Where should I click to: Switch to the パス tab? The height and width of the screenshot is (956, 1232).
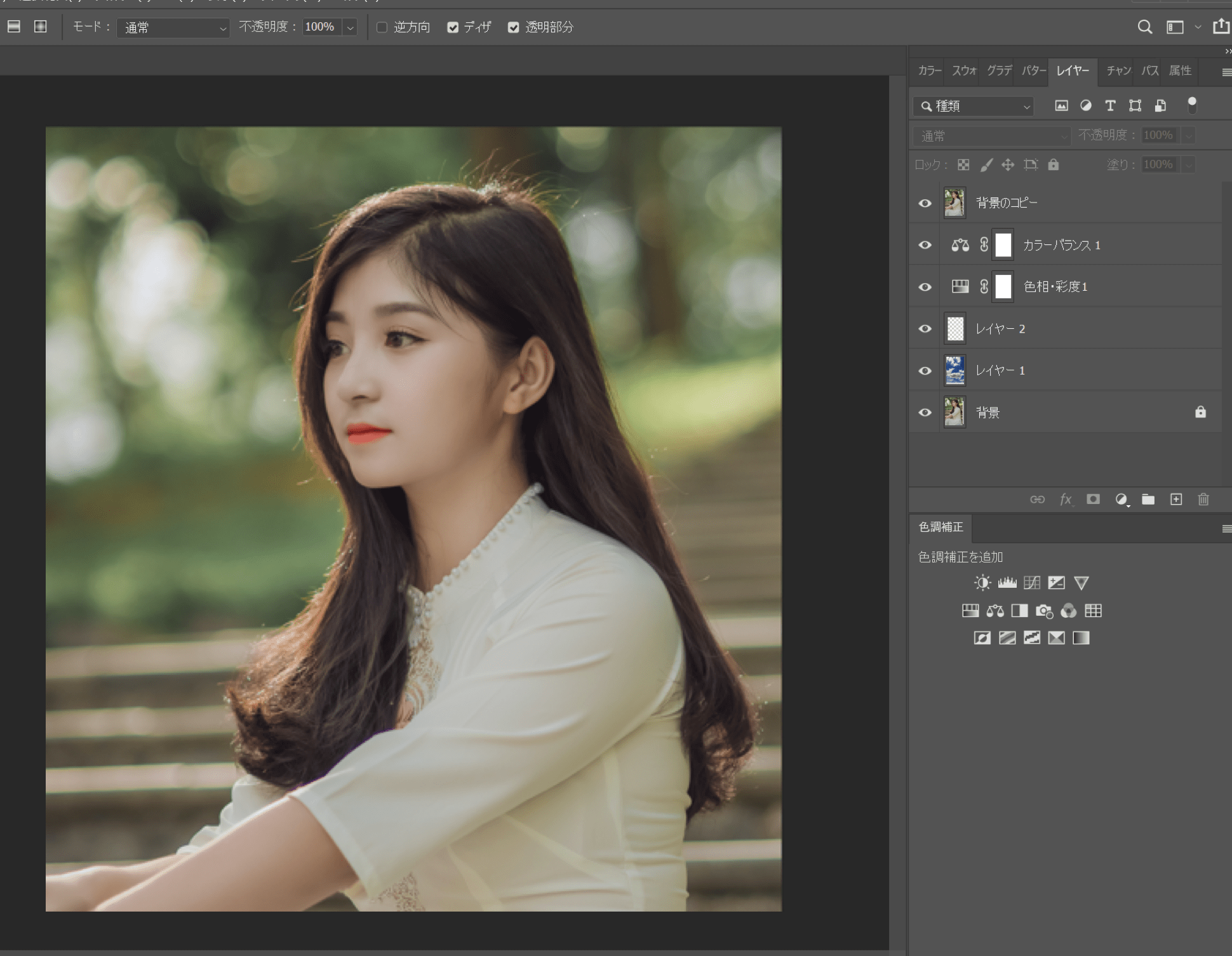tap(1149, 70)
